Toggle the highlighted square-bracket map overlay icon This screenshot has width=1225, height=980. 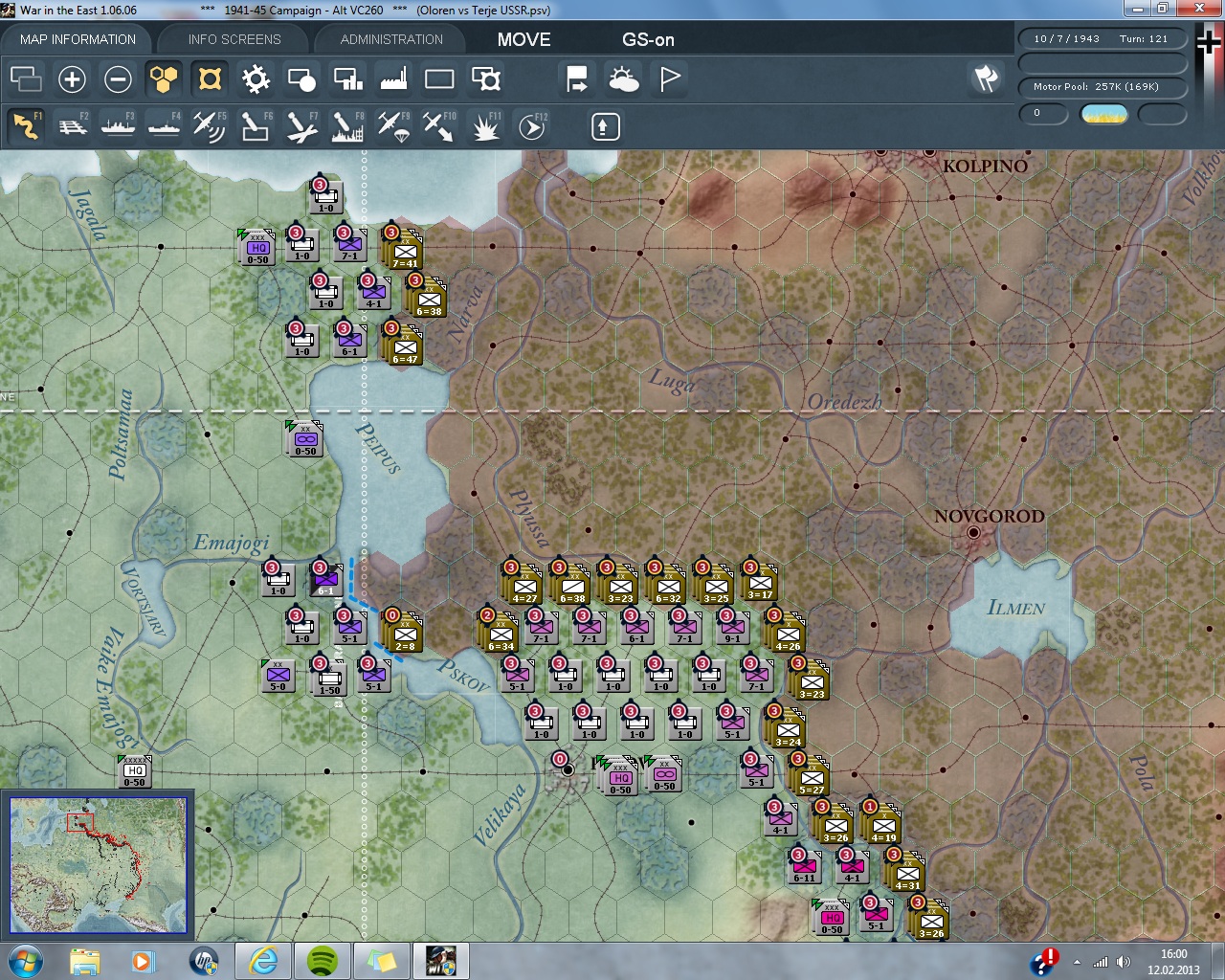point(210,79)
